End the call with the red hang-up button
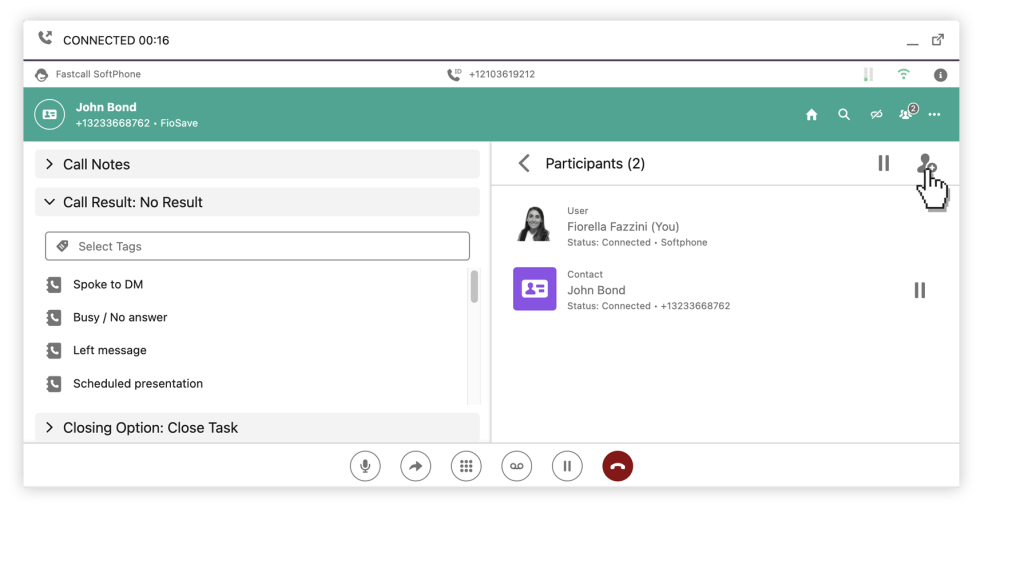 coord(618,466)
